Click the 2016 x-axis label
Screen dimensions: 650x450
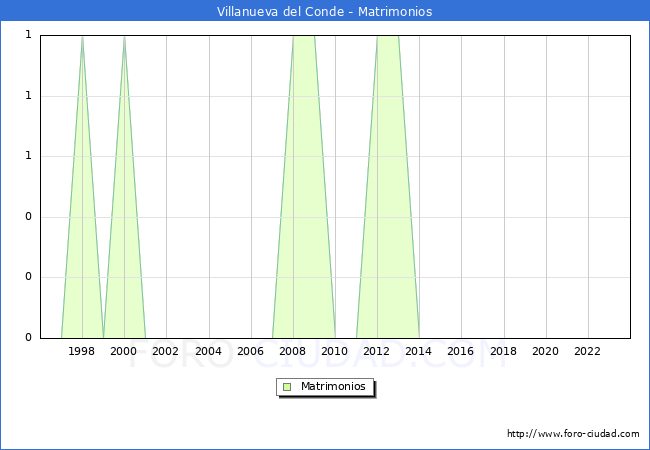pyautogui.click(x=461, y=351)
